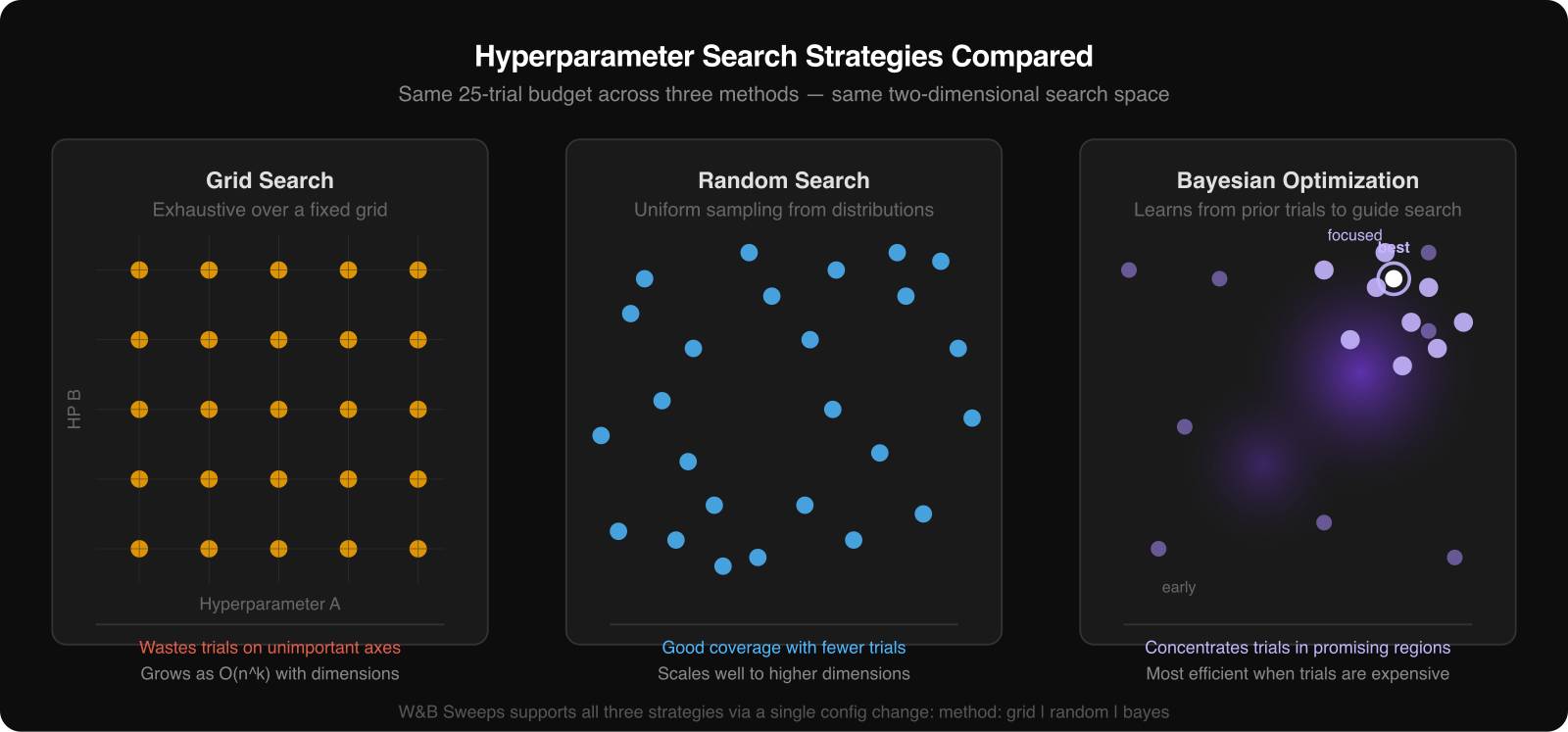This screenshot has height=732, width=1568.
Task: Click the center orange dot of the grid
Action: point(278,410)
